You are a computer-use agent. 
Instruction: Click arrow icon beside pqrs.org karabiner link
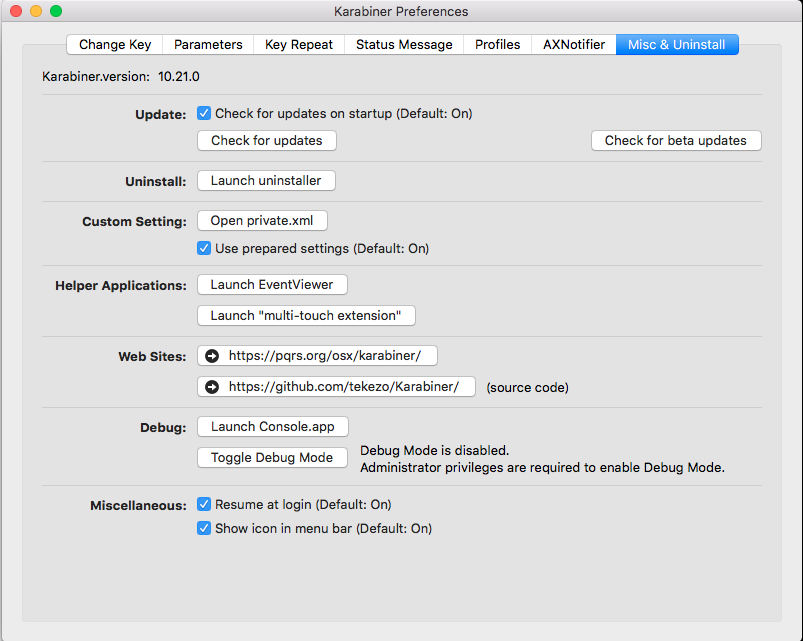pyautogui.click(x=212, y=356)
